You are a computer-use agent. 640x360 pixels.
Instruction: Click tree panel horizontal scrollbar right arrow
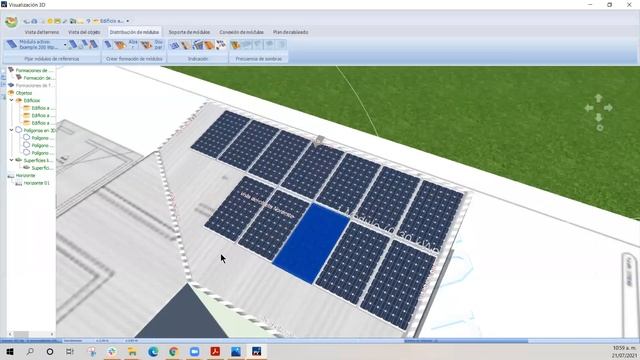[52, 334]
